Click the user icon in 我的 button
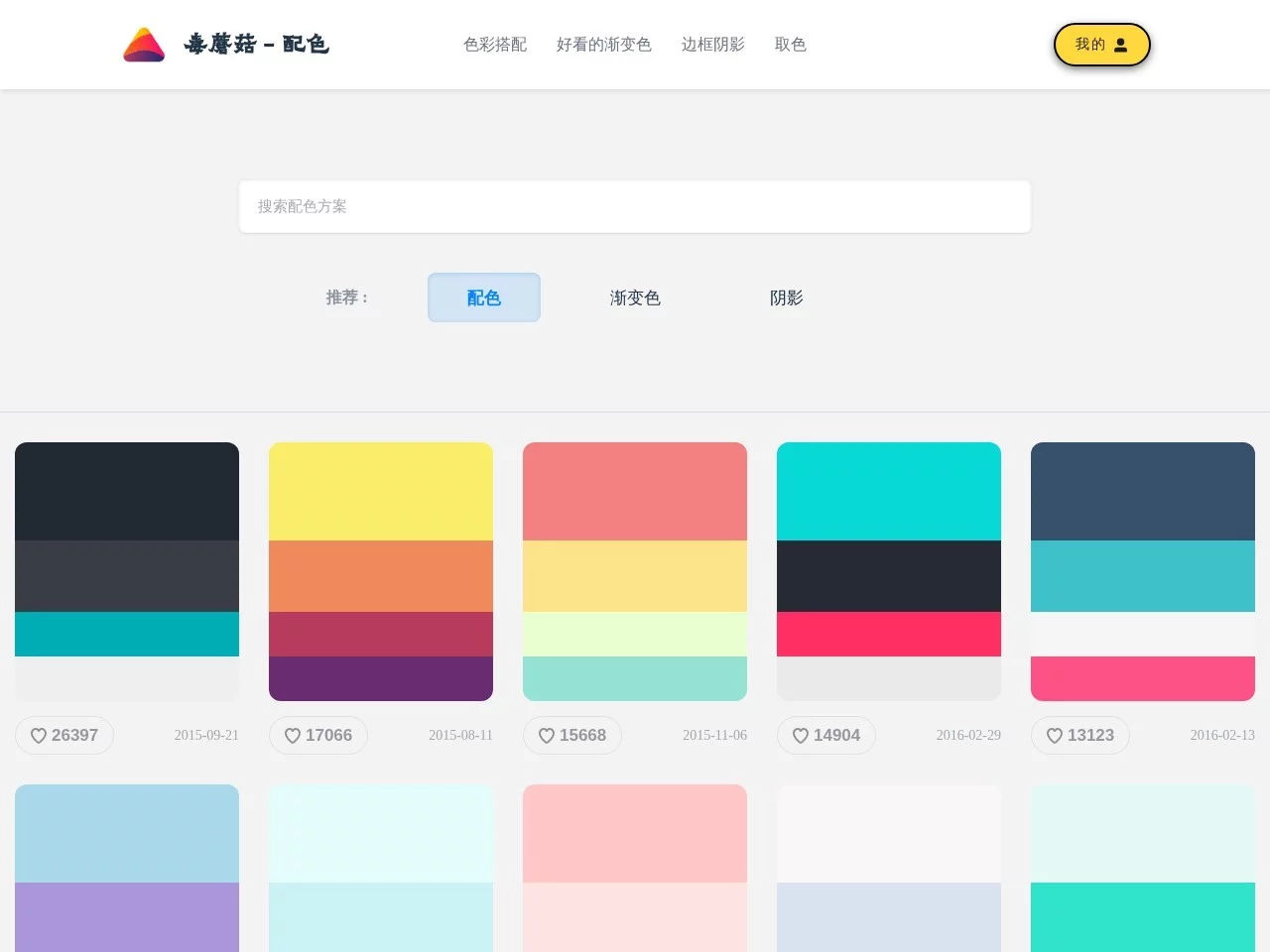The height and width of the screenshot is (952, 1270). click(1121, 45)
